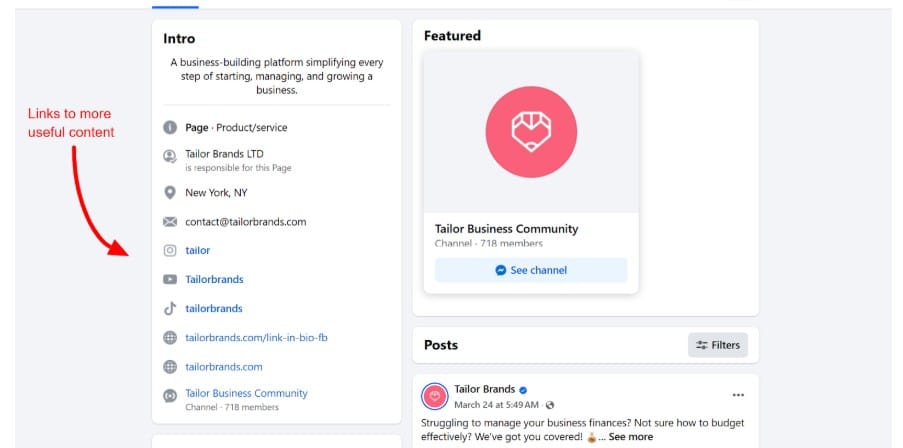Open the Tailor Brands post author name
The width and height of the screenshot is (903, 448).
[x=484, y=389]
